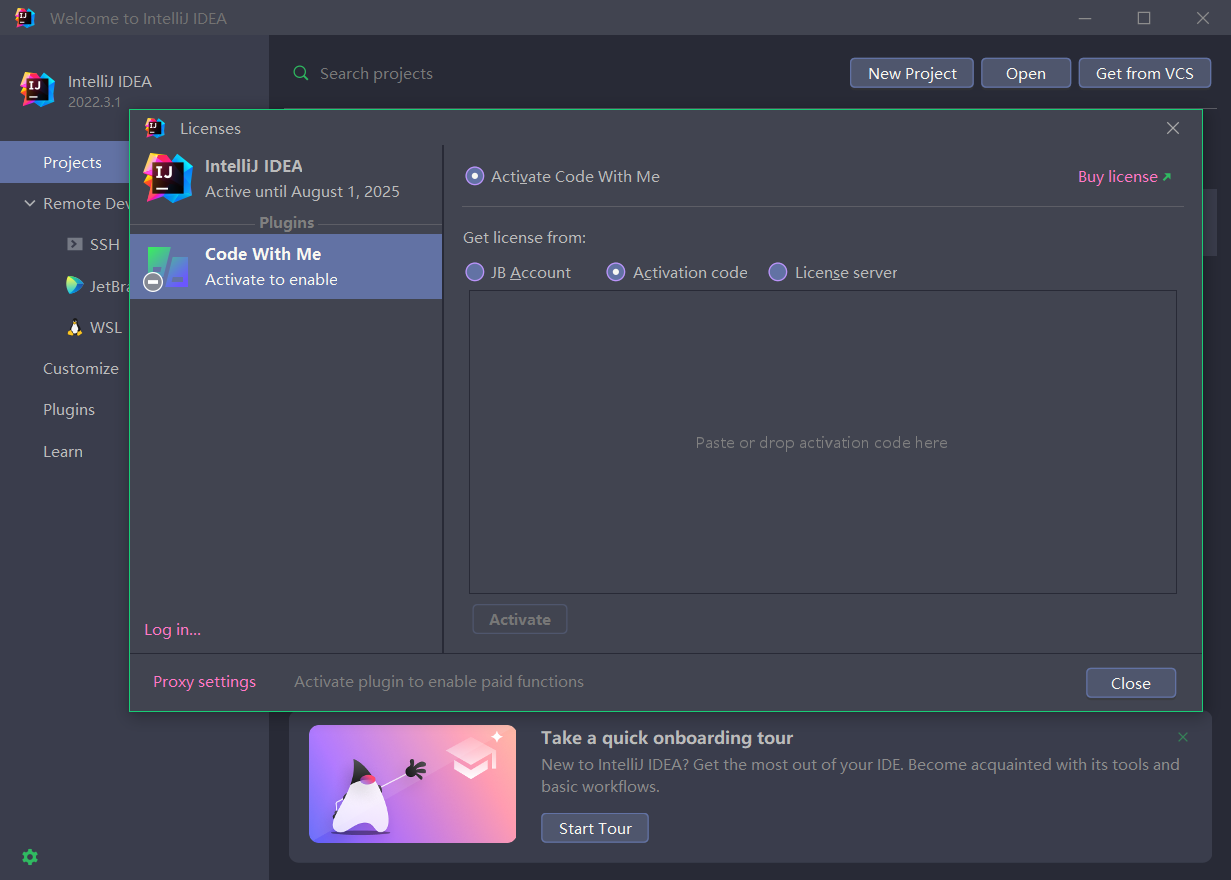Click the Close button in Licenses dialog
The height and width of the screenshot is (880, 1231).
click(1131, 683)
